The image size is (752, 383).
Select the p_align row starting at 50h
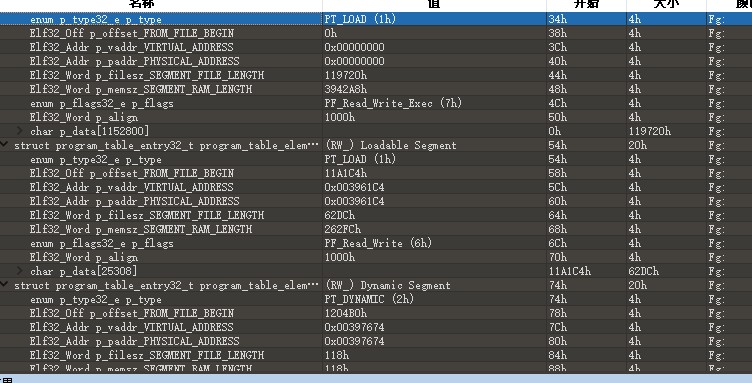(376, 117)
